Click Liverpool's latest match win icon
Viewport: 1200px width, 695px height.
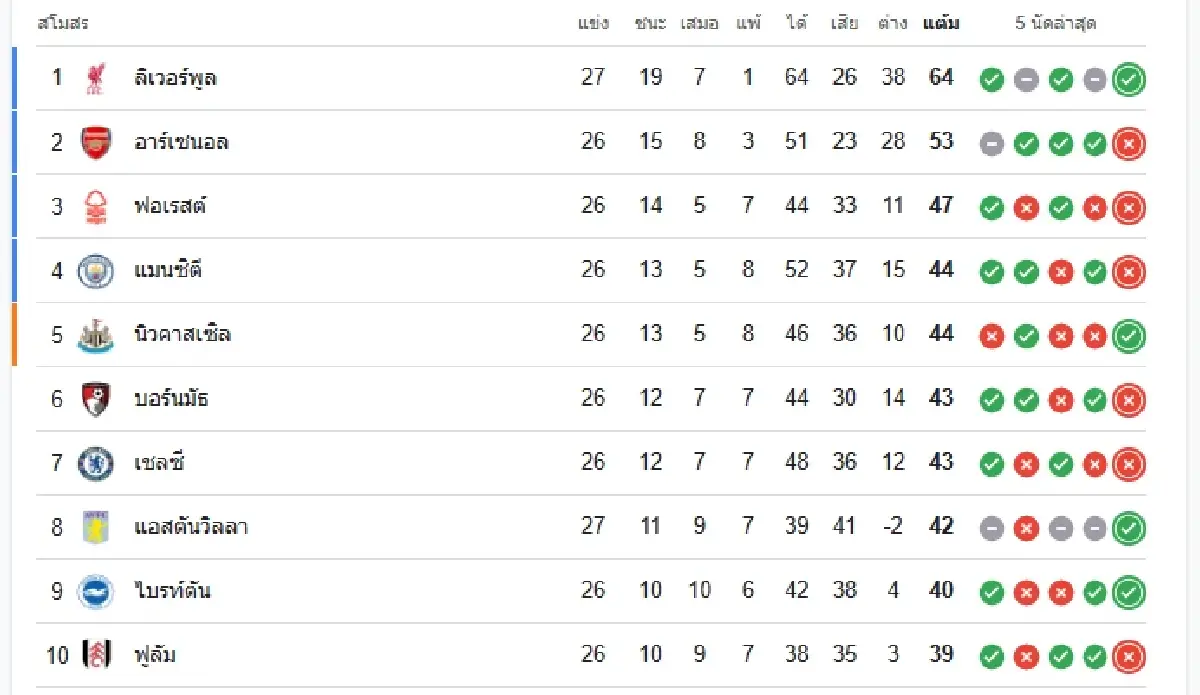[x=1129, y=79]
